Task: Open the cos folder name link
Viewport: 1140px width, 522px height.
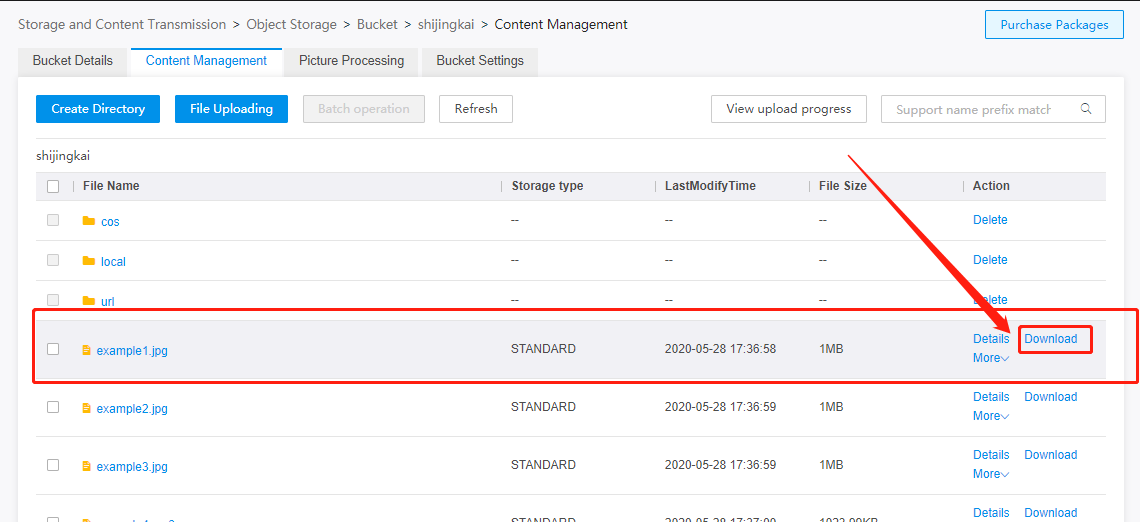Action: [x=111, y=222]
